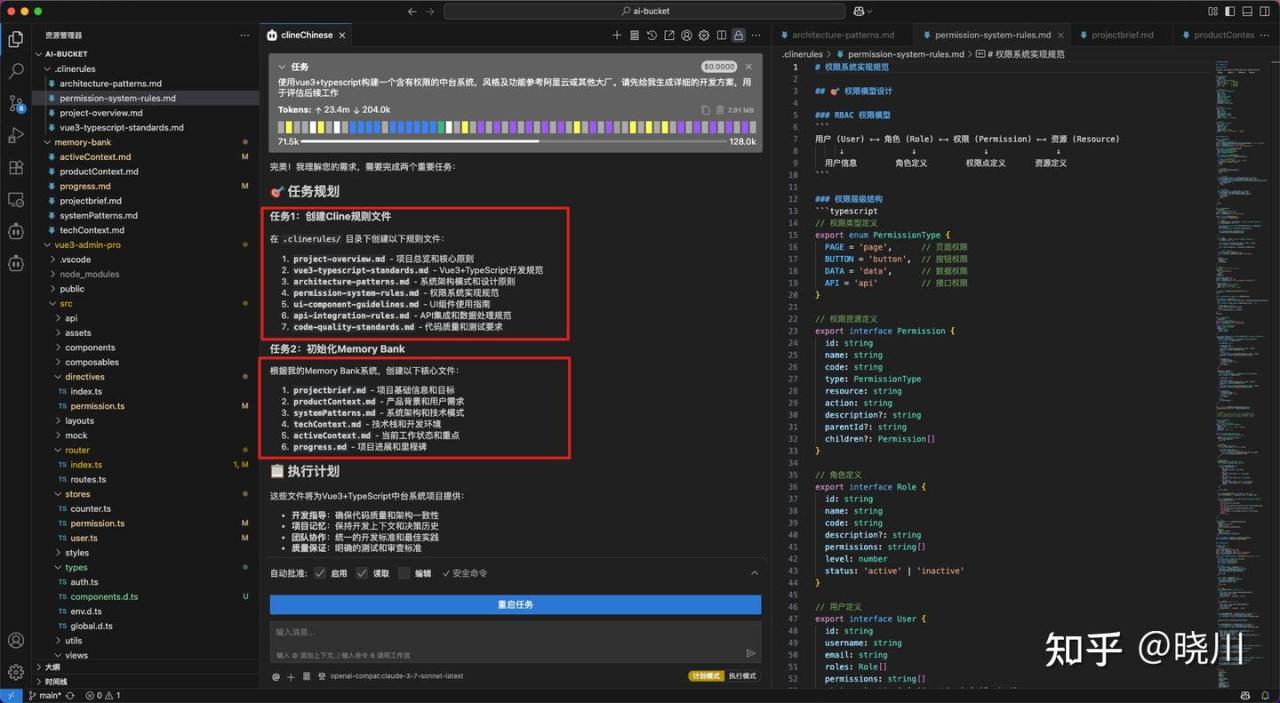1280x703 pixels.
Task: Select the clineChinese tab
Action: [307, 35]
